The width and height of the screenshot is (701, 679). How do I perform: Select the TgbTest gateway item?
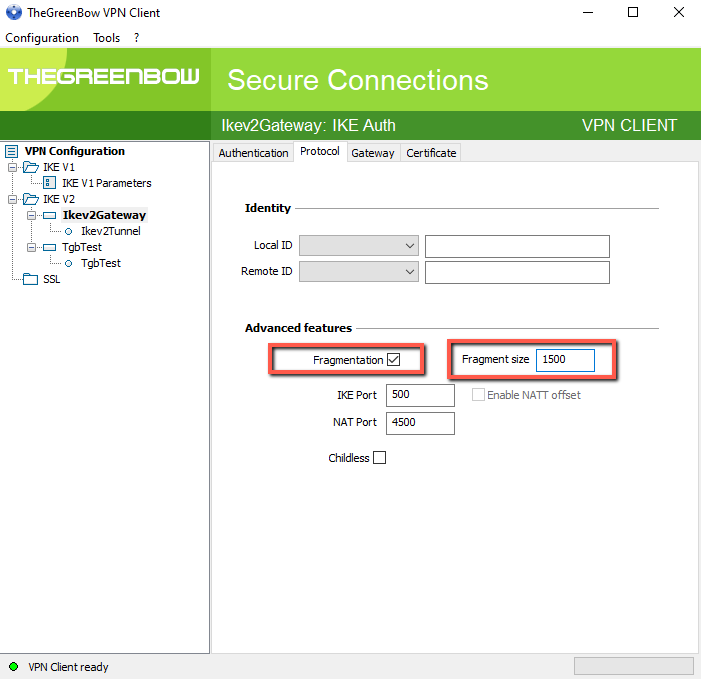point(82,247)
